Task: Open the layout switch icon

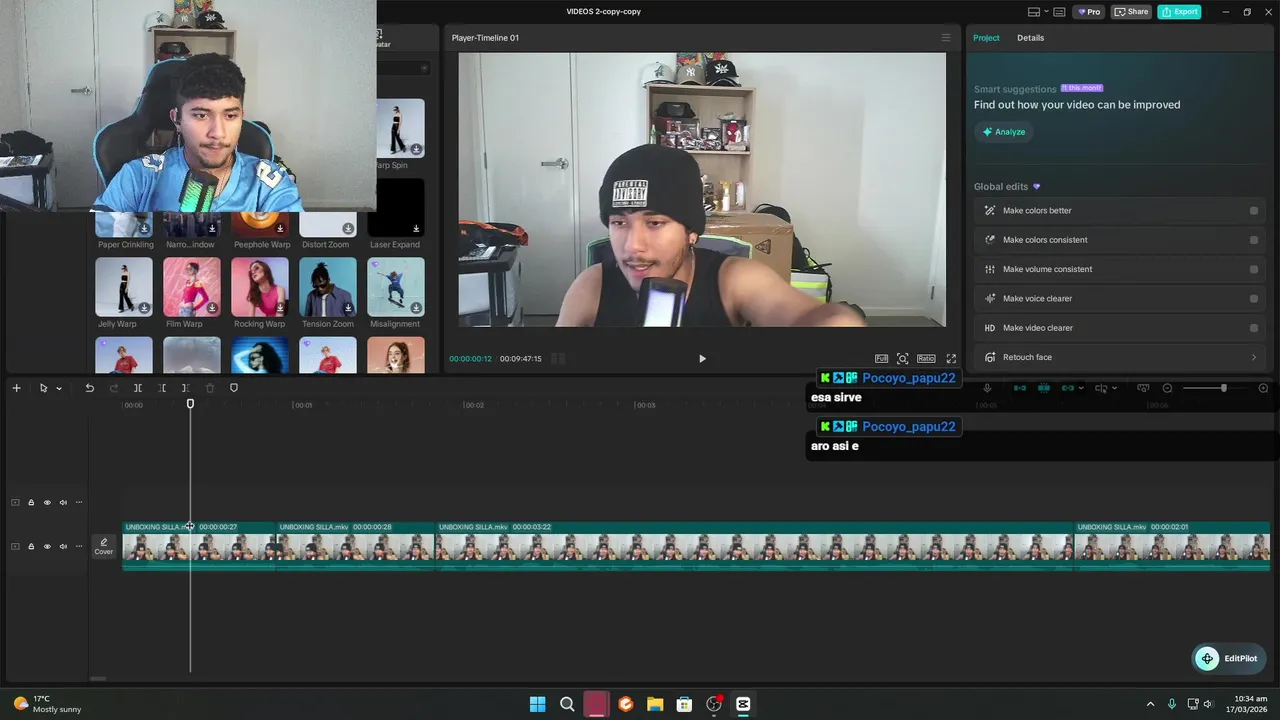Action: [1034, 12]
